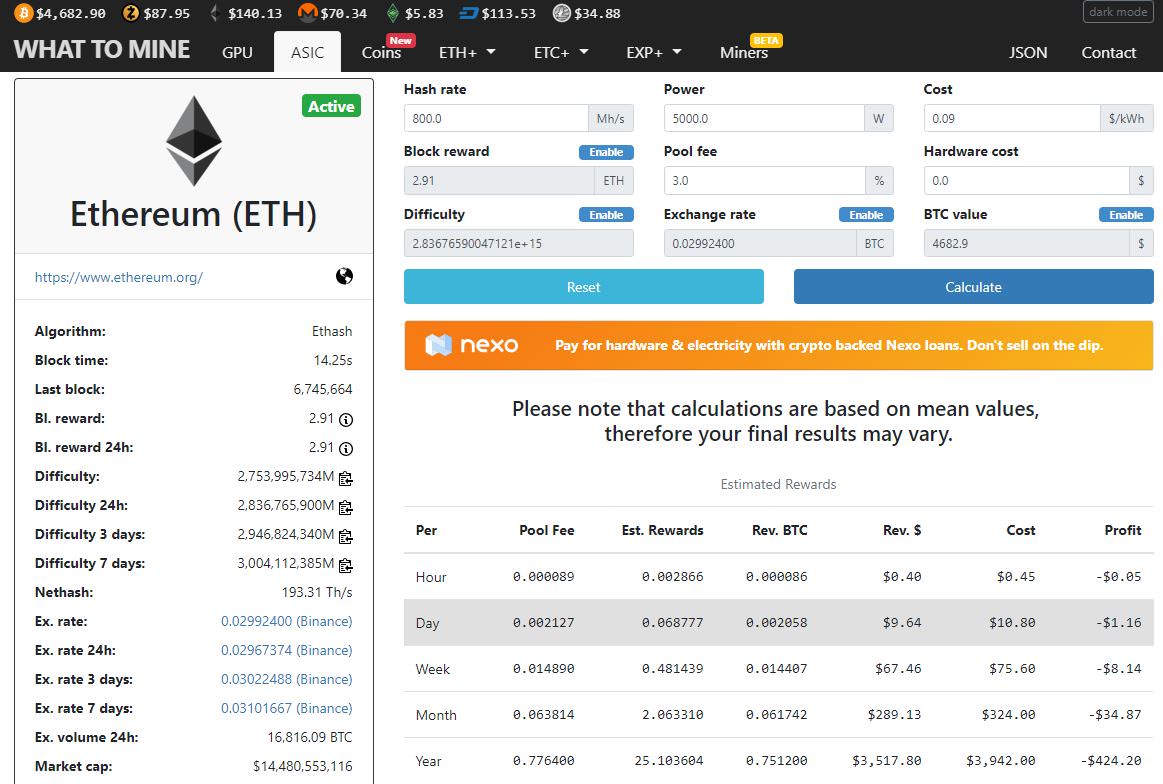
Task: Open the Ex. rate 24h 0.02967374 (Binance) link
Action: pyautogui.click(x=286, y=650)
